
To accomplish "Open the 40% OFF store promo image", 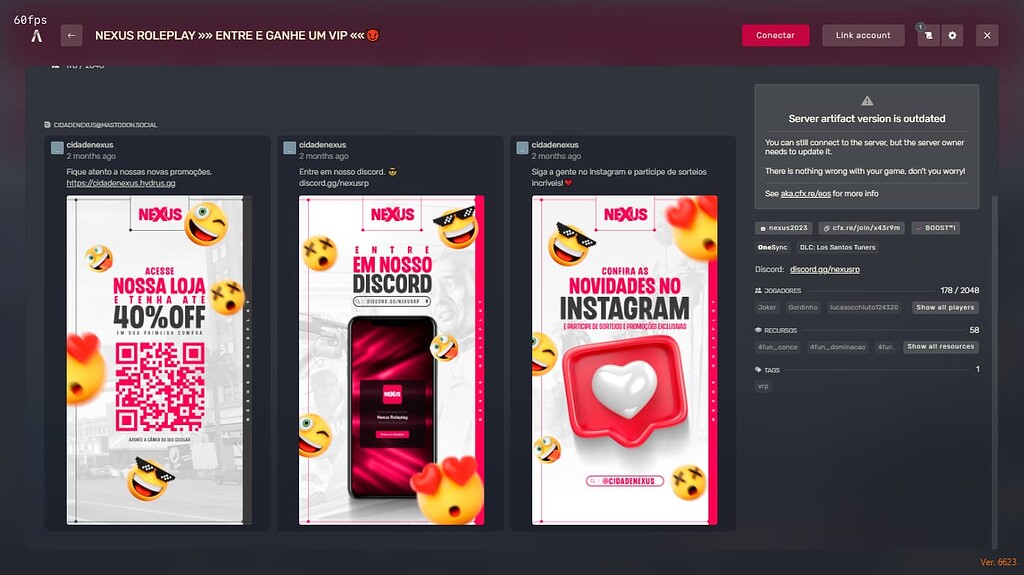I will pos(155,359).
